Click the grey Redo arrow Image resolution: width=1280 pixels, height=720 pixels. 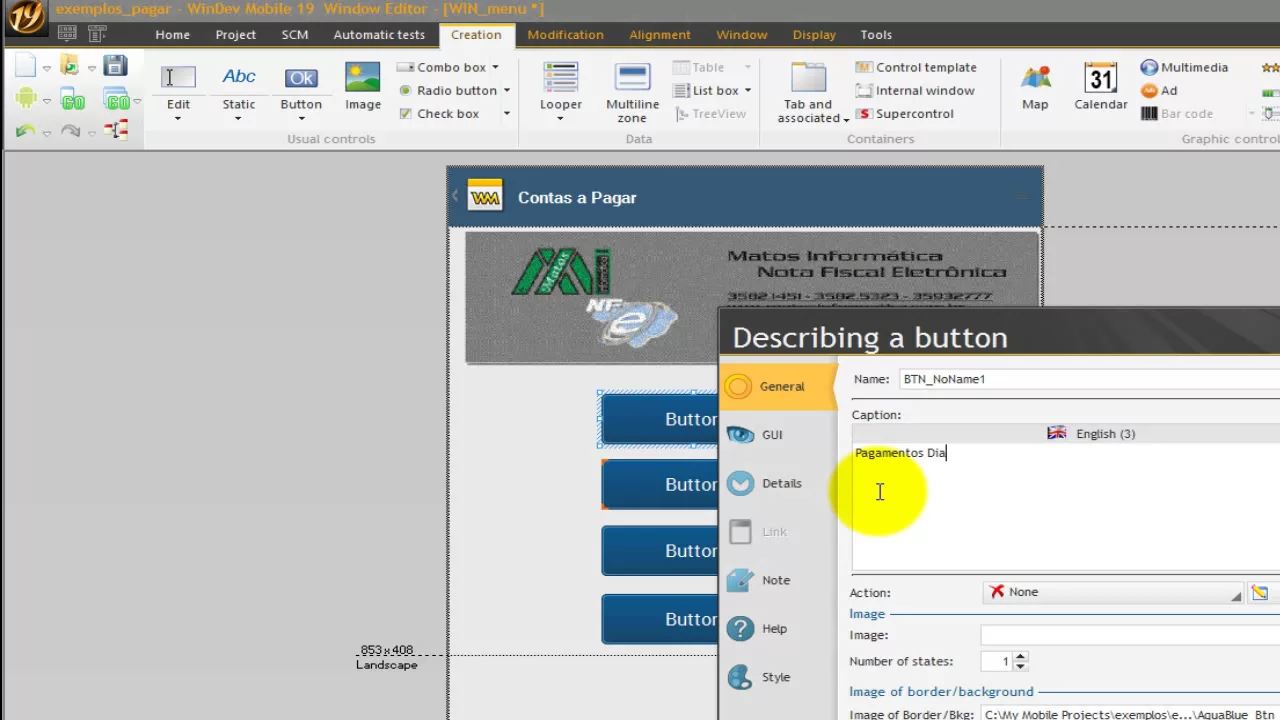pyautogui.click(x=70, y=131)
